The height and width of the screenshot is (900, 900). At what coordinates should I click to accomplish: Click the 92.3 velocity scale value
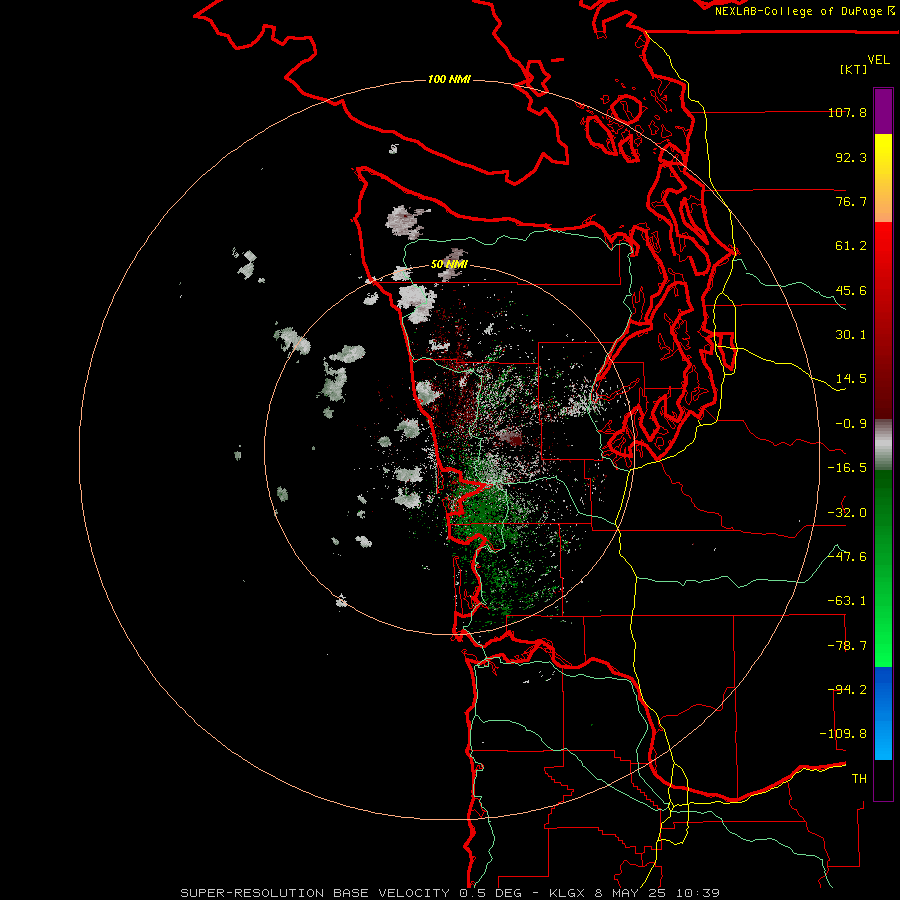click(851, 157)
